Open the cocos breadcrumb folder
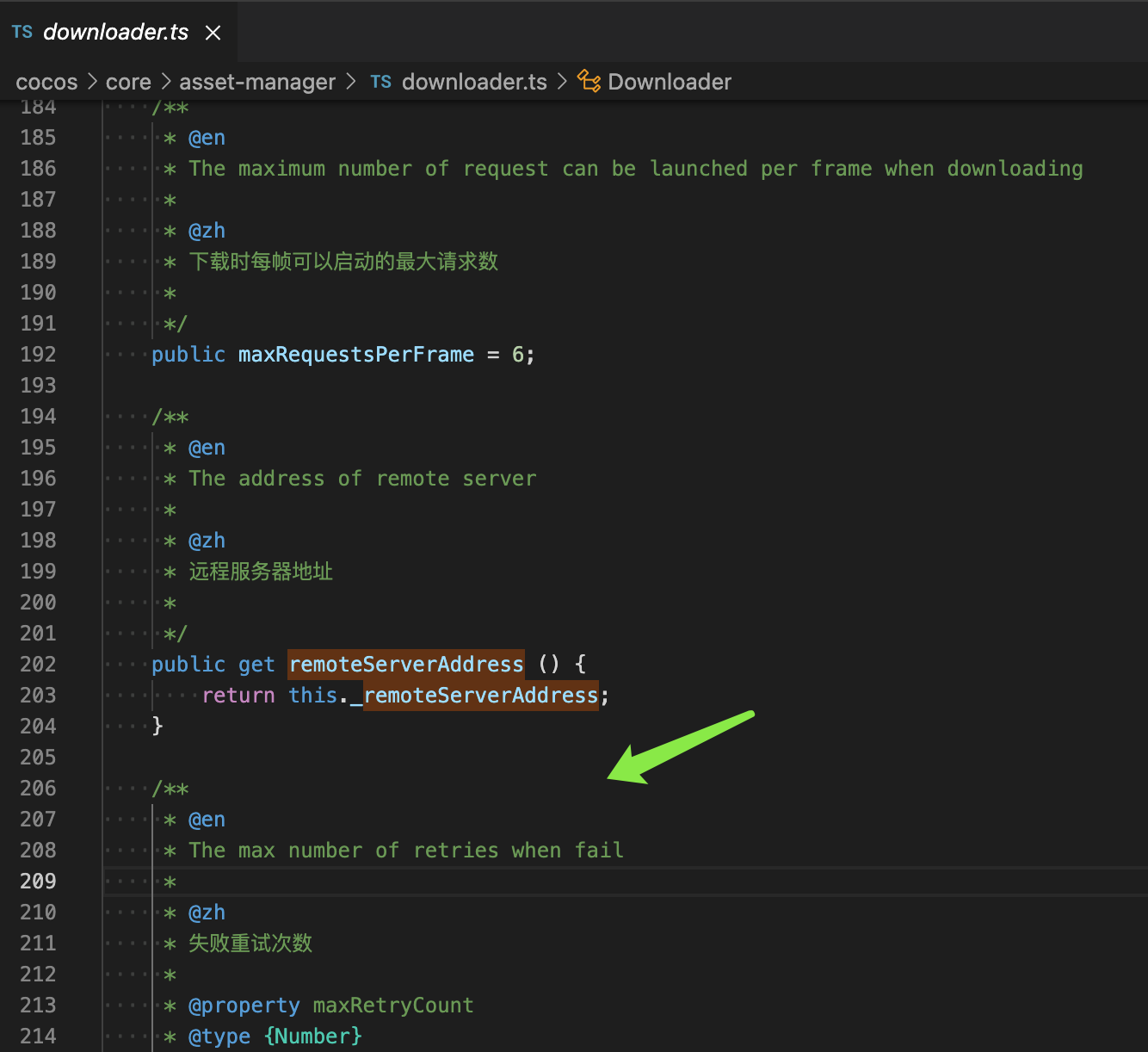The height and width of the screenshot is (1052, 1148). [x=46, y=83]
